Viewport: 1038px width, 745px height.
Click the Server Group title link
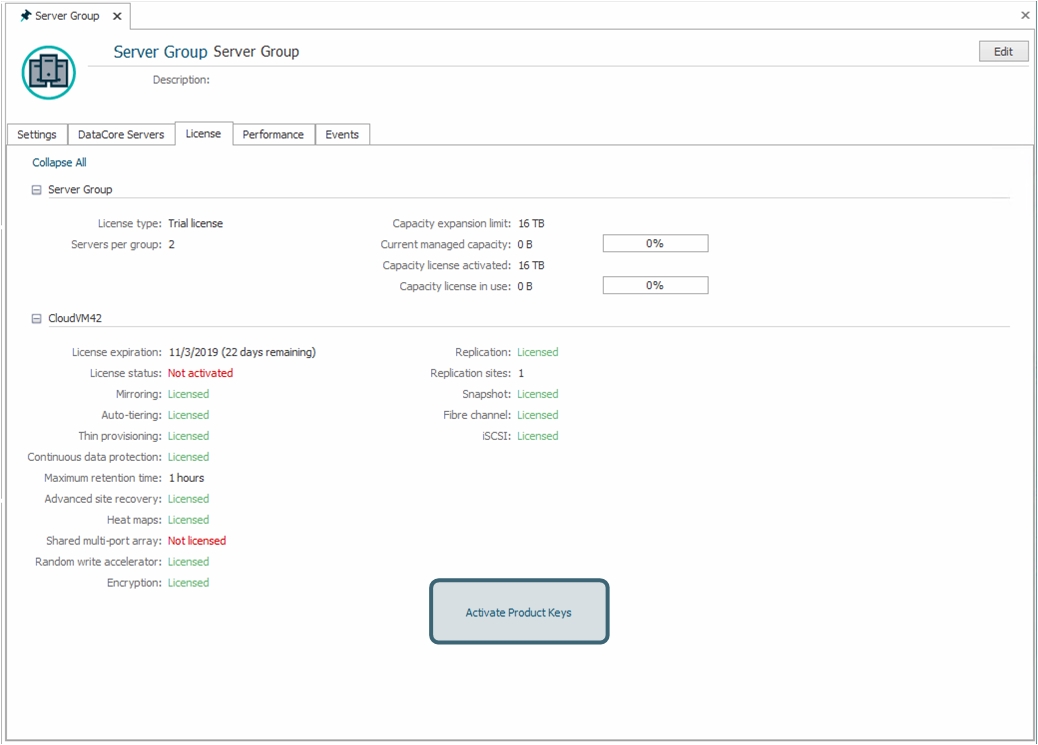click(160, 52)
